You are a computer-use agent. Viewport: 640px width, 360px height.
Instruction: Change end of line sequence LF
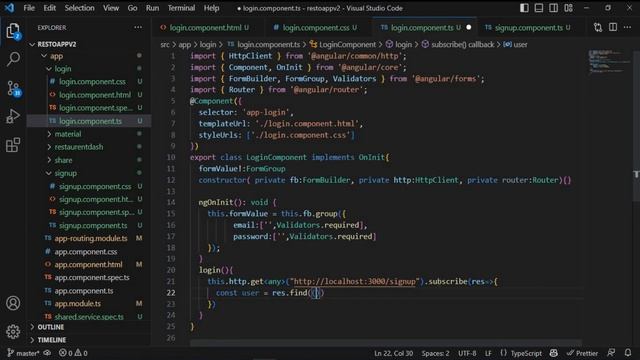(x=488, y=353)
